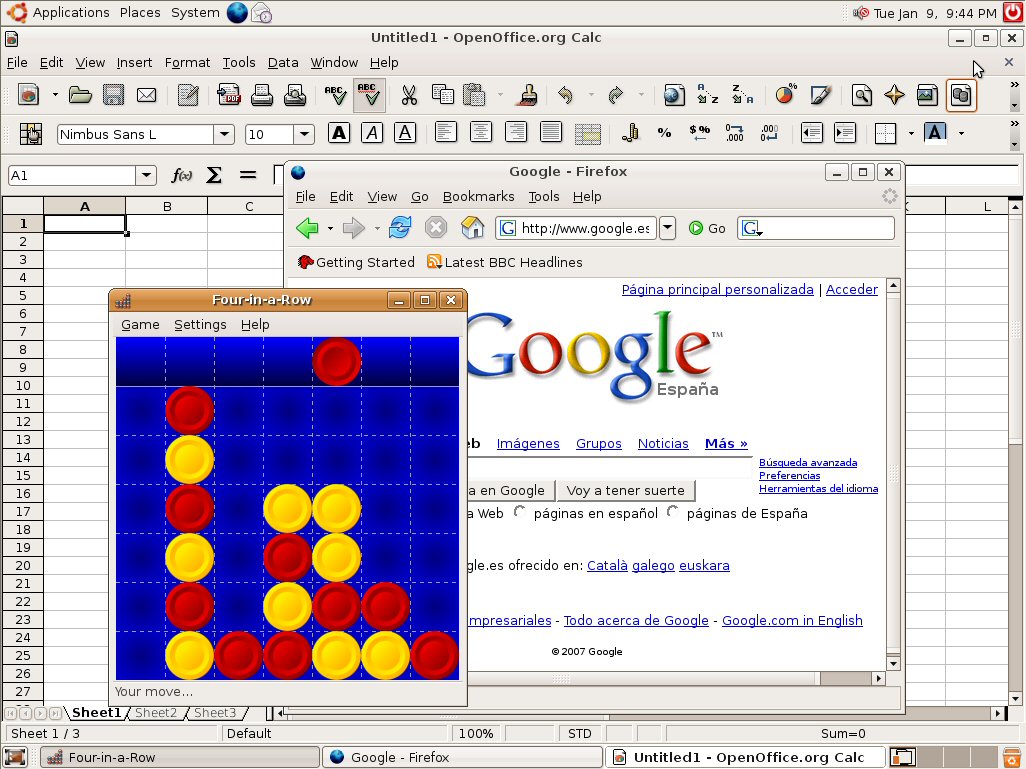Click the New spreadsheet icon in Calc toolbar
Image resolution: width=1026 pixels, height=769 pixels.
pos(28,96)
